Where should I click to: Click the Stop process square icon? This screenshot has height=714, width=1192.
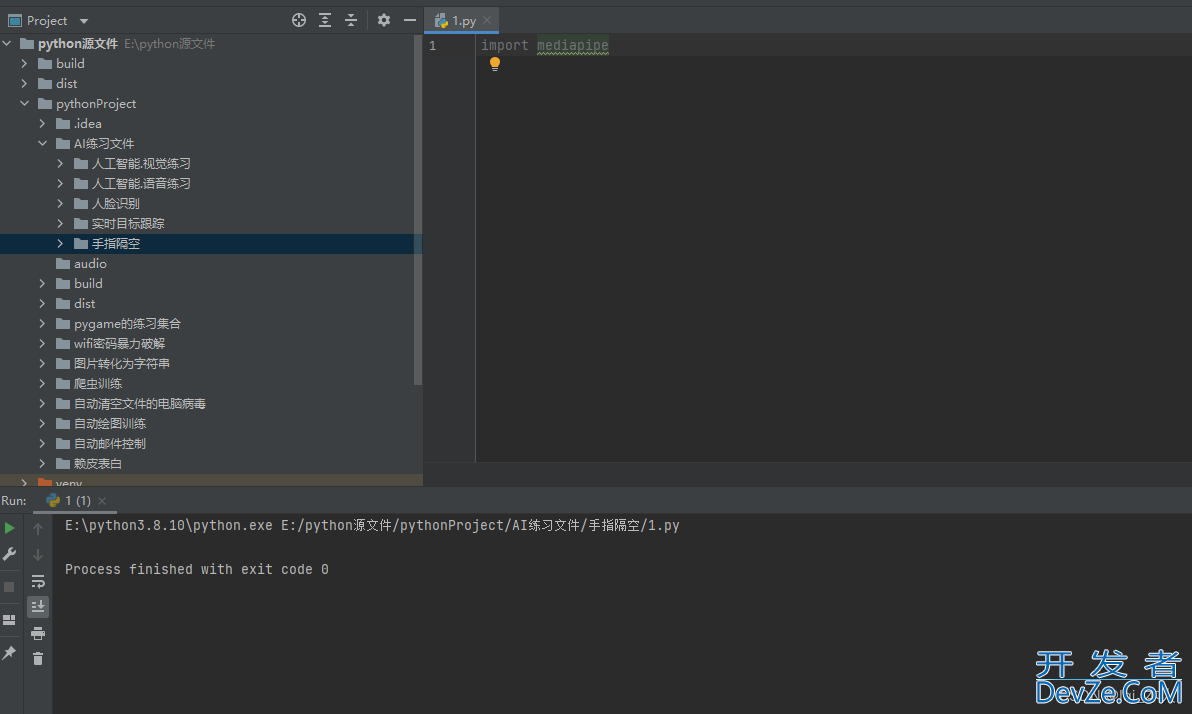(9, 587)
